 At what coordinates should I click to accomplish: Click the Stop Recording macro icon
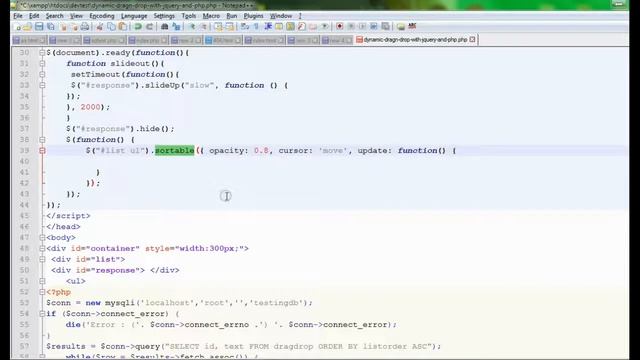[x=351, y=27]
